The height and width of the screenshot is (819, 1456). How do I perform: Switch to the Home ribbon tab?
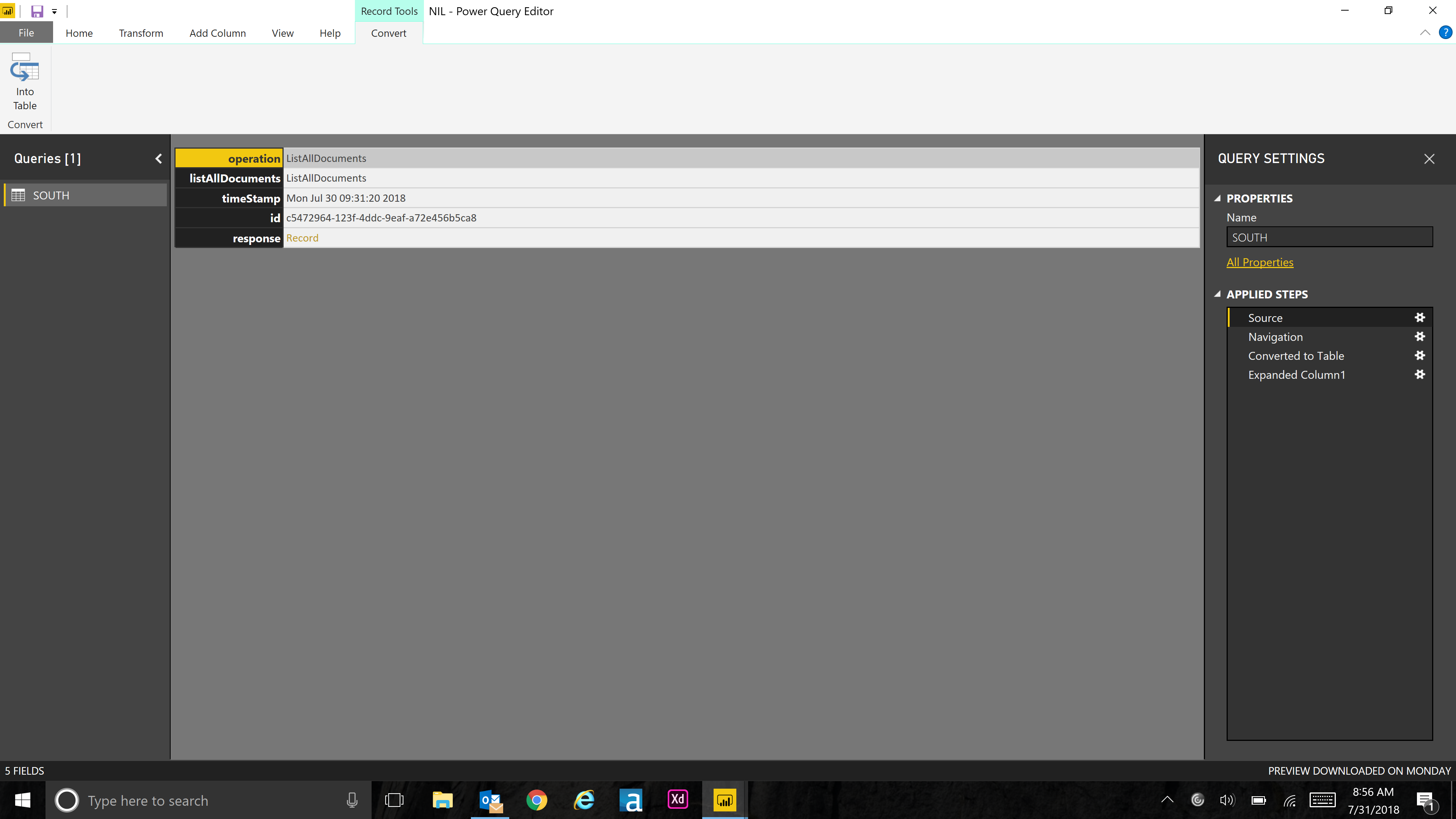[79, 33]
